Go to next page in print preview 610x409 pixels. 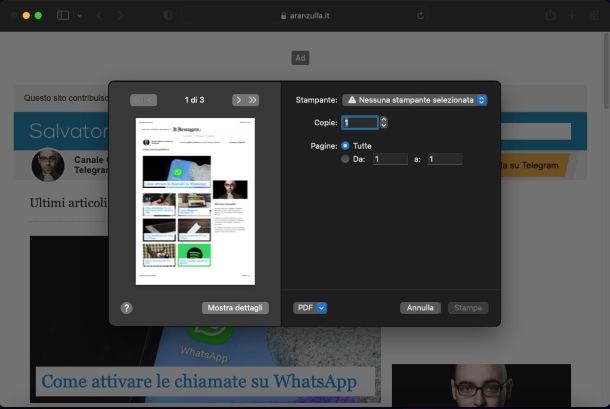(x=238, y=100)
